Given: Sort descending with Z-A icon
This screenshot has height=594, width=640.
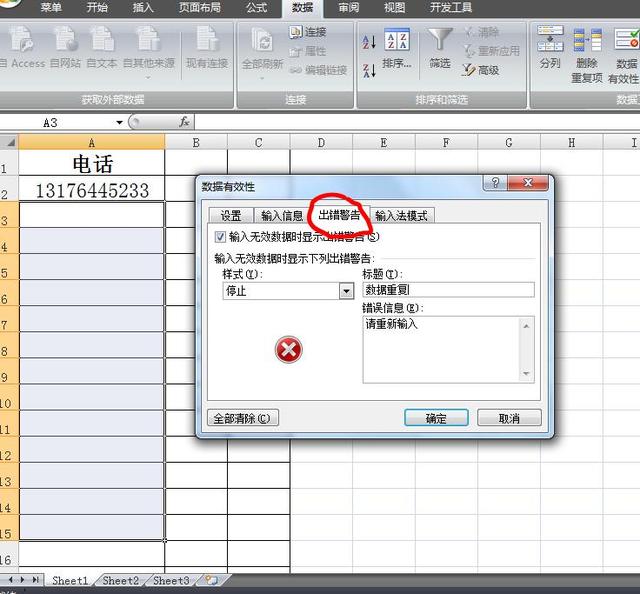Looking at the screenshot, I should [369, 71].
